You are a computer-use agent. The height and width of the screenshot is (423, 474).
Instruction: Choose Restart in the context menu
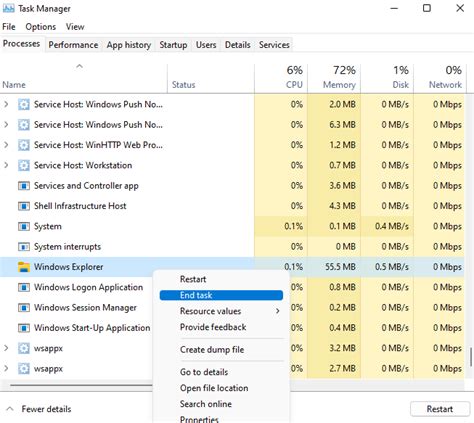[x=221, y=279]
